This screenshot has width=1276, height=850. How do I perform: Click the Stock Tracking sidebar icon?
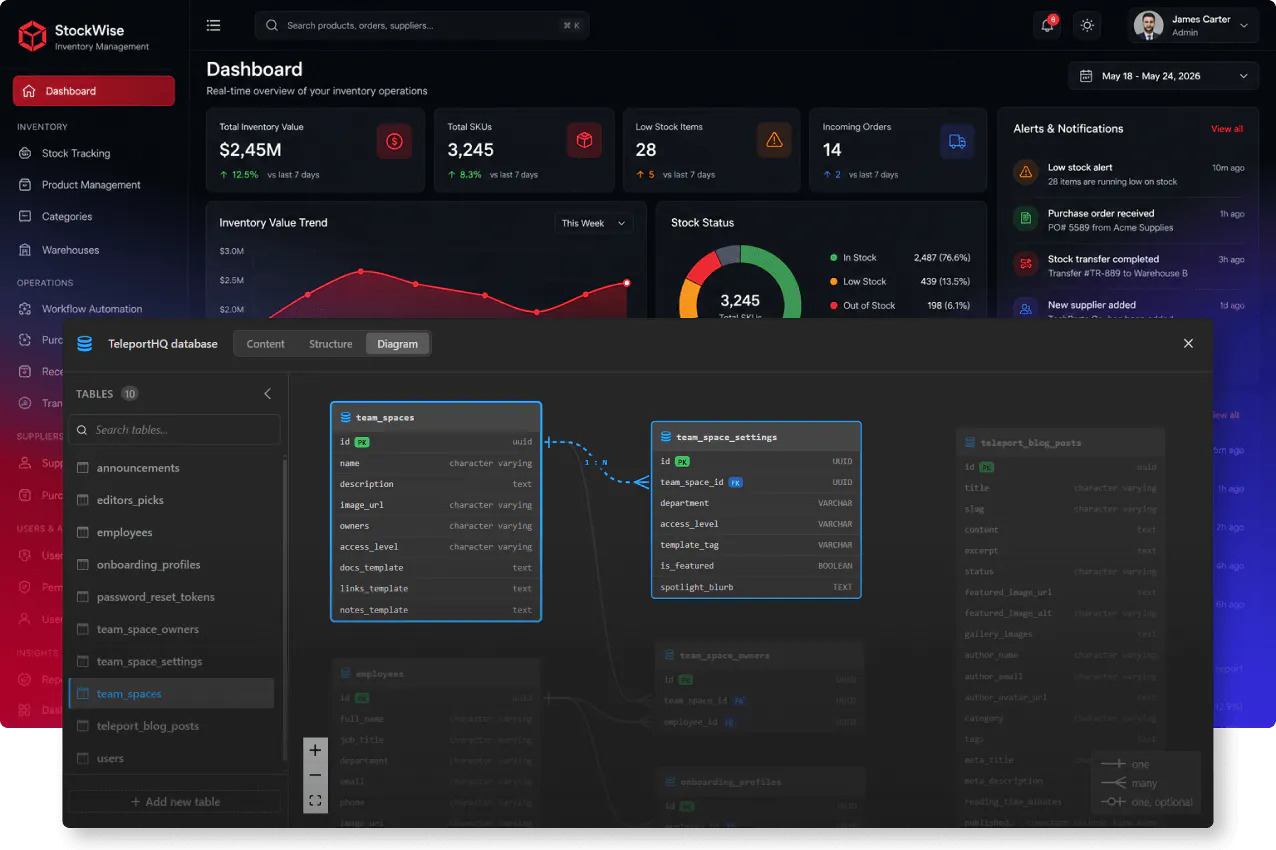pyautogui.click(x=25, y=153)
